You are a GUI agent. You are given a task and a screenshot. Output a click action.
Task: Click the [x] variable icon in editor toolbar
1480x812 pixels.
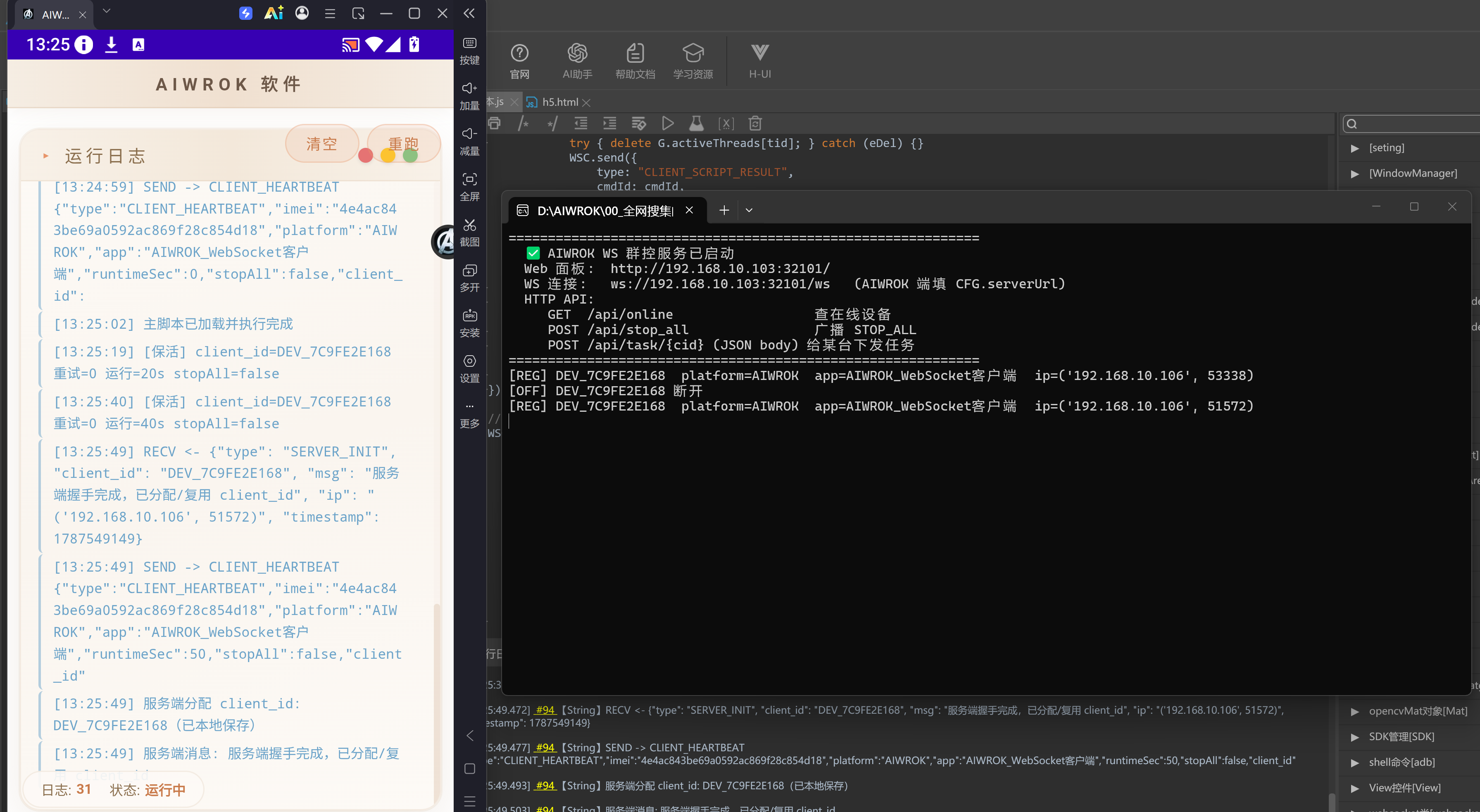[x=726, y=123]
